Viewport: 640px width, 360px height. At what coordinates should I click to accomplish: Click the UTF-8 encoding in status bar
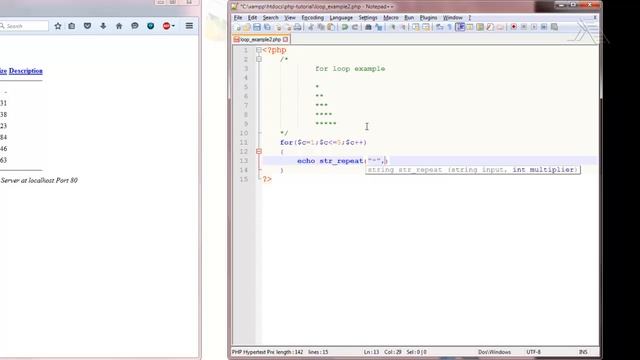click(533, 352)
